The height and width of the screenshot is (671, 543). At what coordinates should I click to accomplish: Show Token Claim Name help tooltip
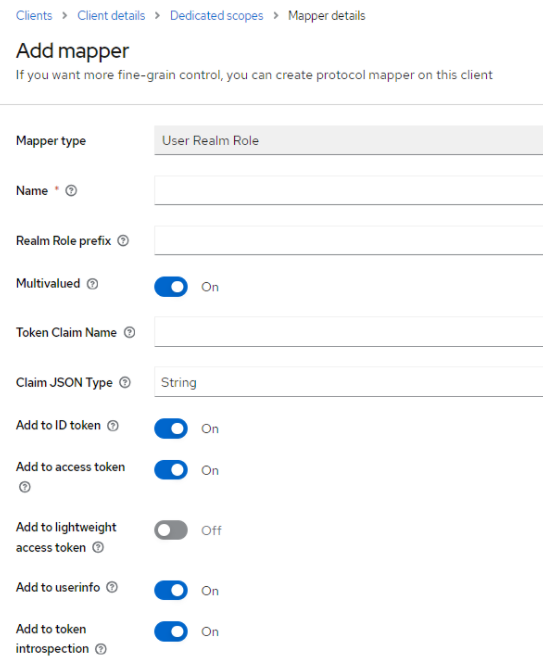(x=129, y=333)
